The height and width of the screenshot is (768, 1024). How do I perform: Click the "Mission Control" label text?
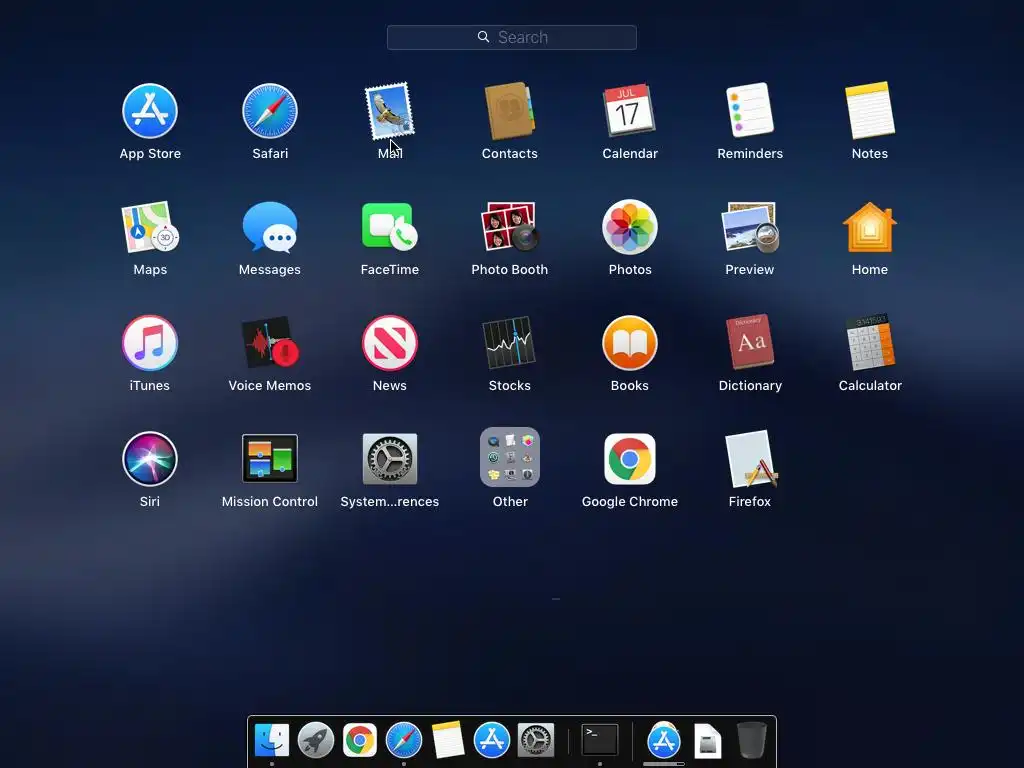tap(270, 502)
